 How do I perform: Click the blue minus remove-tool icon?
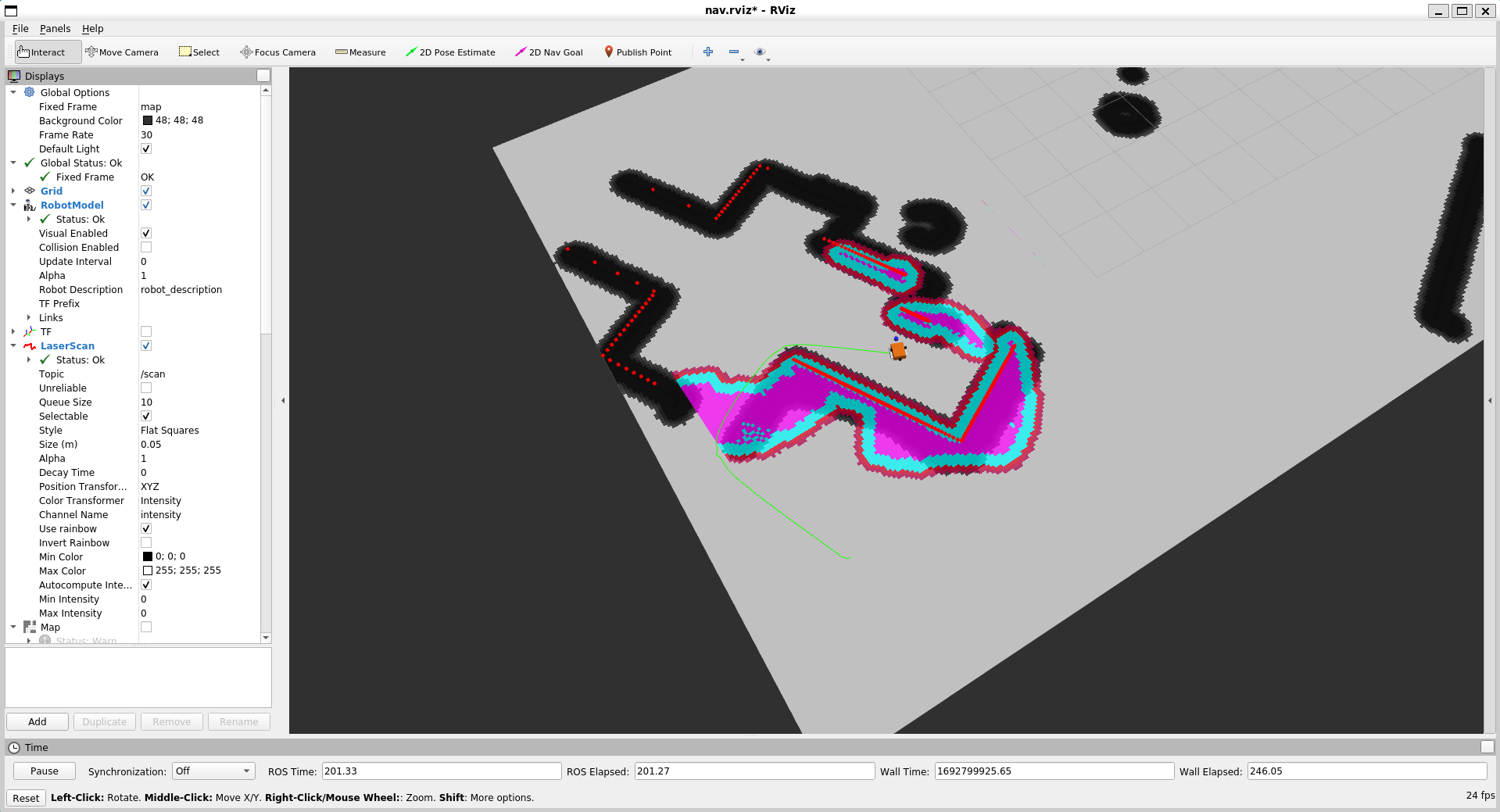coord(734,52)
